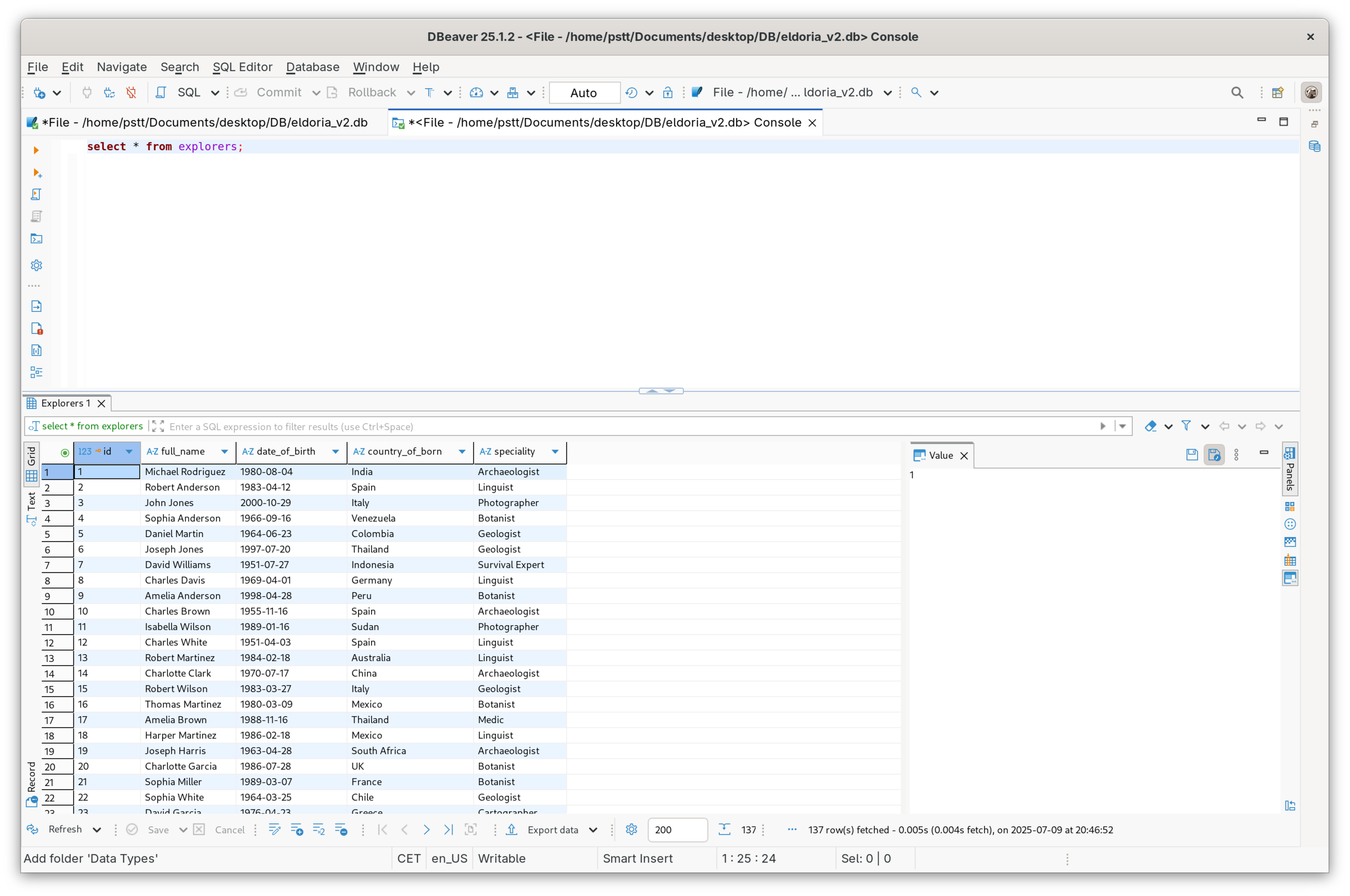Open the explain execution plan icon

pyautogui.click(x=36, y=217)
